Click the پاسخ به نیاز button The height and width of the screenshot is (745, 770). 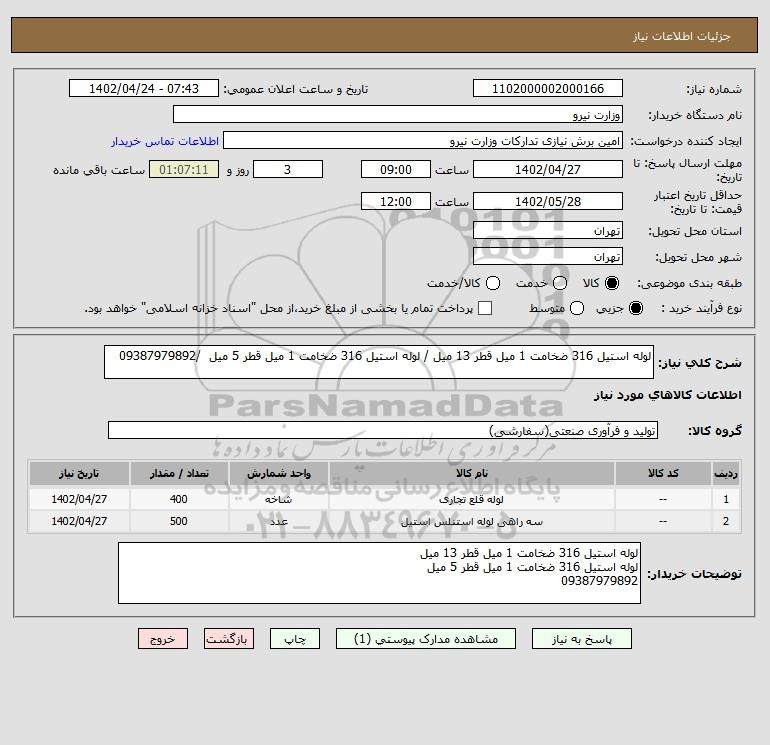pos(581,638)
